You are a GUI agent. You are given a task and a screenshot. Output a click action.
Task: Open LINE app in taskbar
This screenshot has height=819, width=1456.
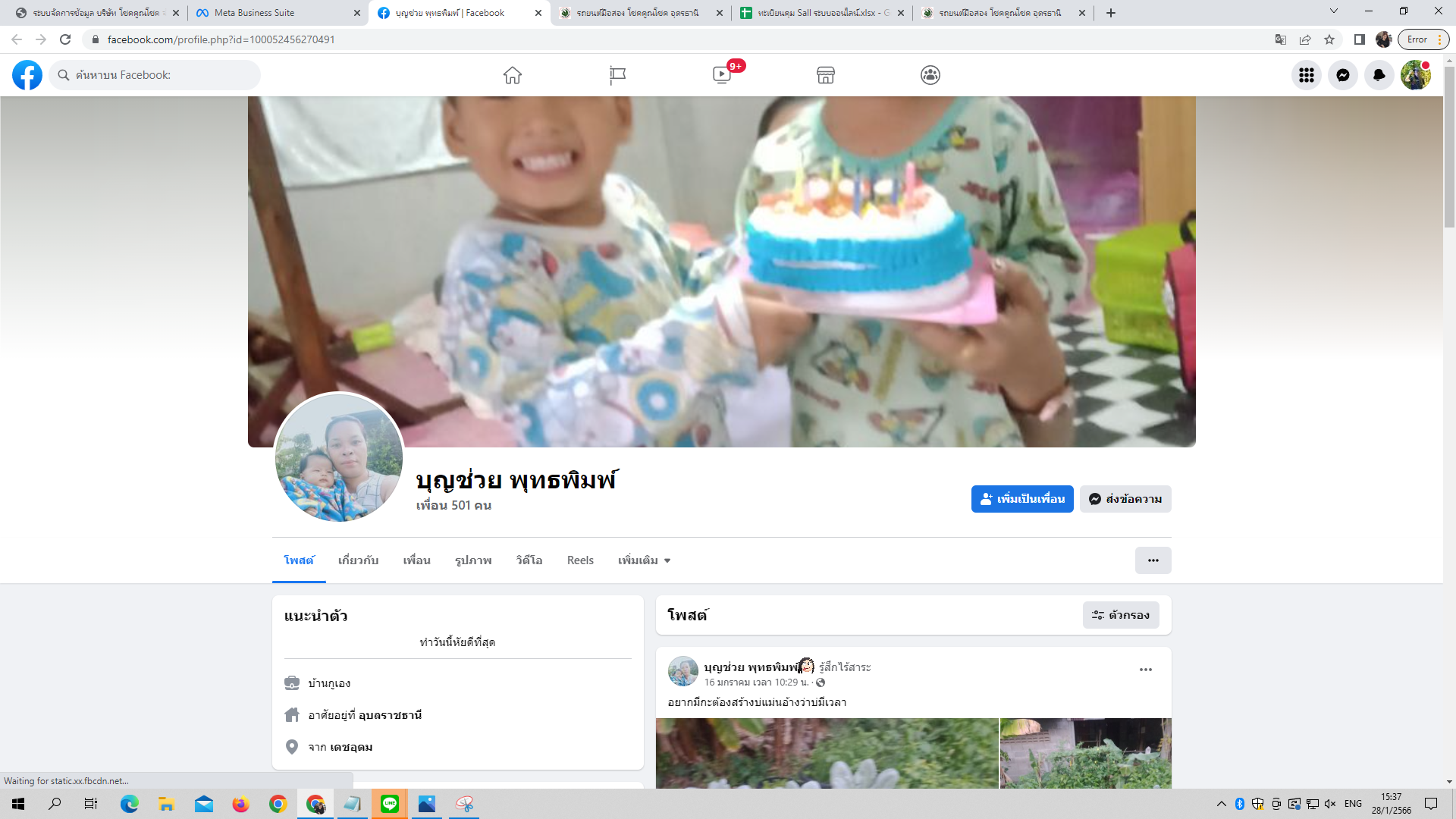tap(390, 804)
